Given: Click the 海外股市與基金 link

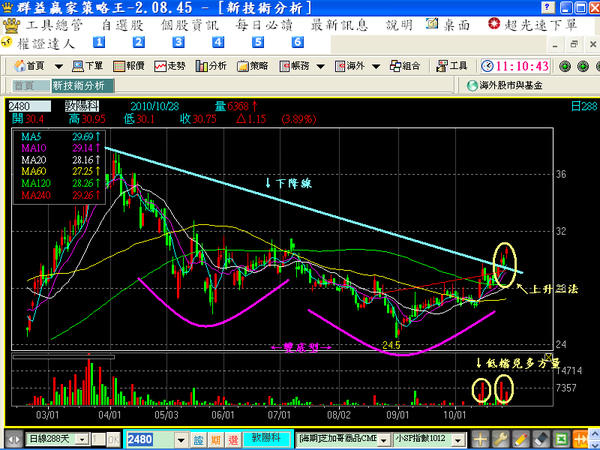Looking at the screenshot, I should 511,85.
